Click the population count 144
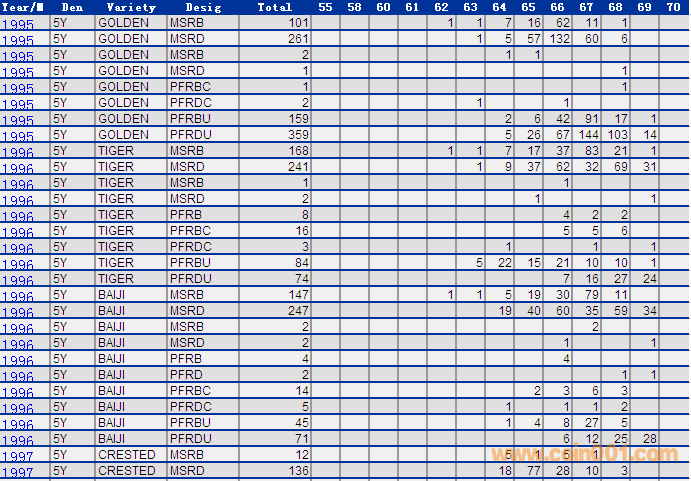 point(588,135)
